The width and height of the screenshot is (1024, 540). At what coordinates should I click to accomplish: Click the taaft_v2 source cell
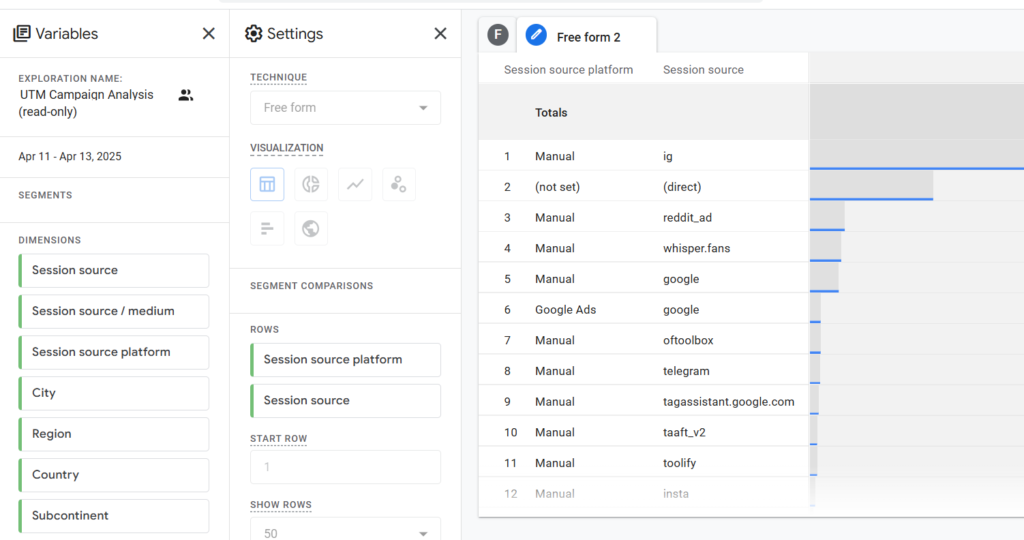(684, 432)
